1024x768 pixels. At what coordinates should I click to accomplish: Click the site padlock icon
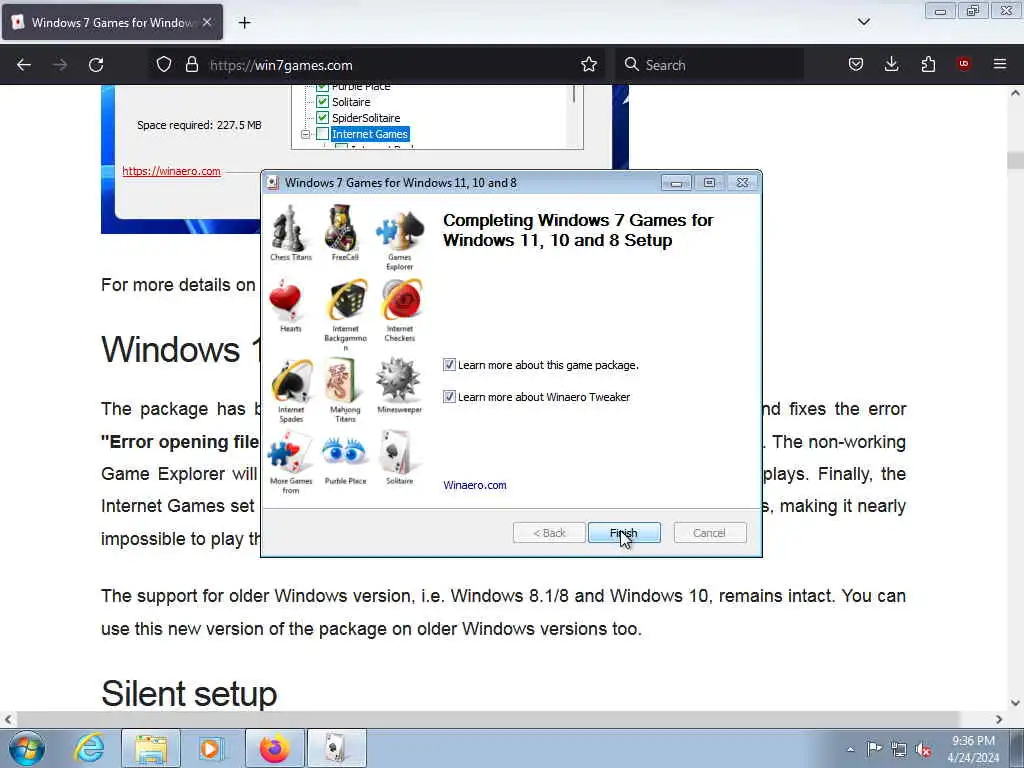191,64
